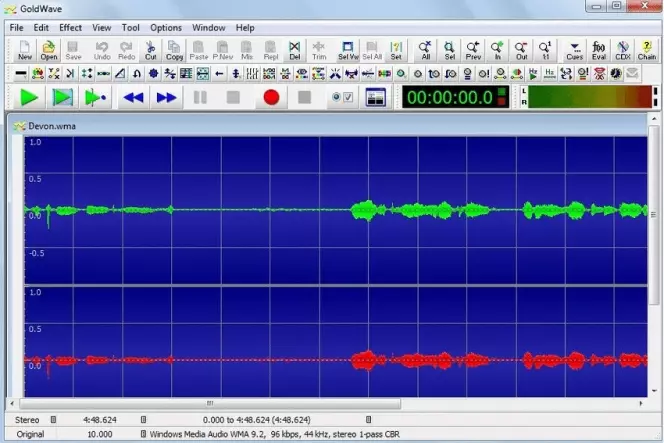
Task: Click the blue fast forward button
Action: (166, 97)
